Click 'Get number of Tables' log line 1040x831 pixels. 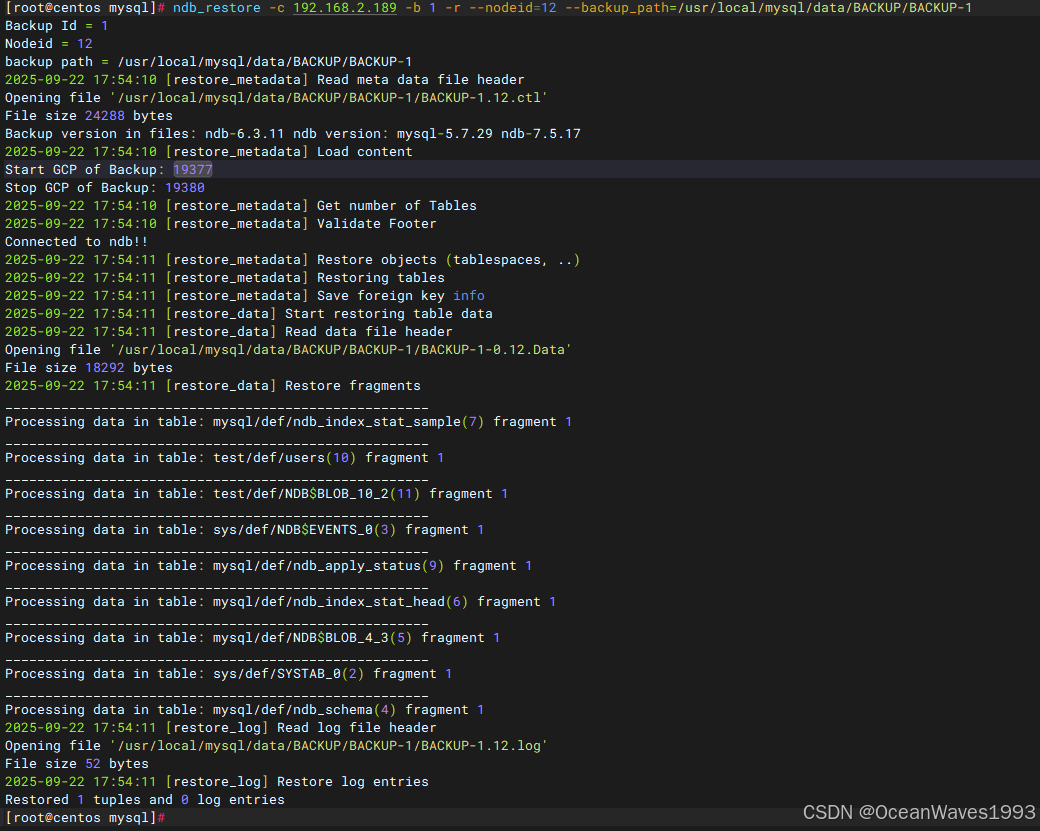click(241, 206)
